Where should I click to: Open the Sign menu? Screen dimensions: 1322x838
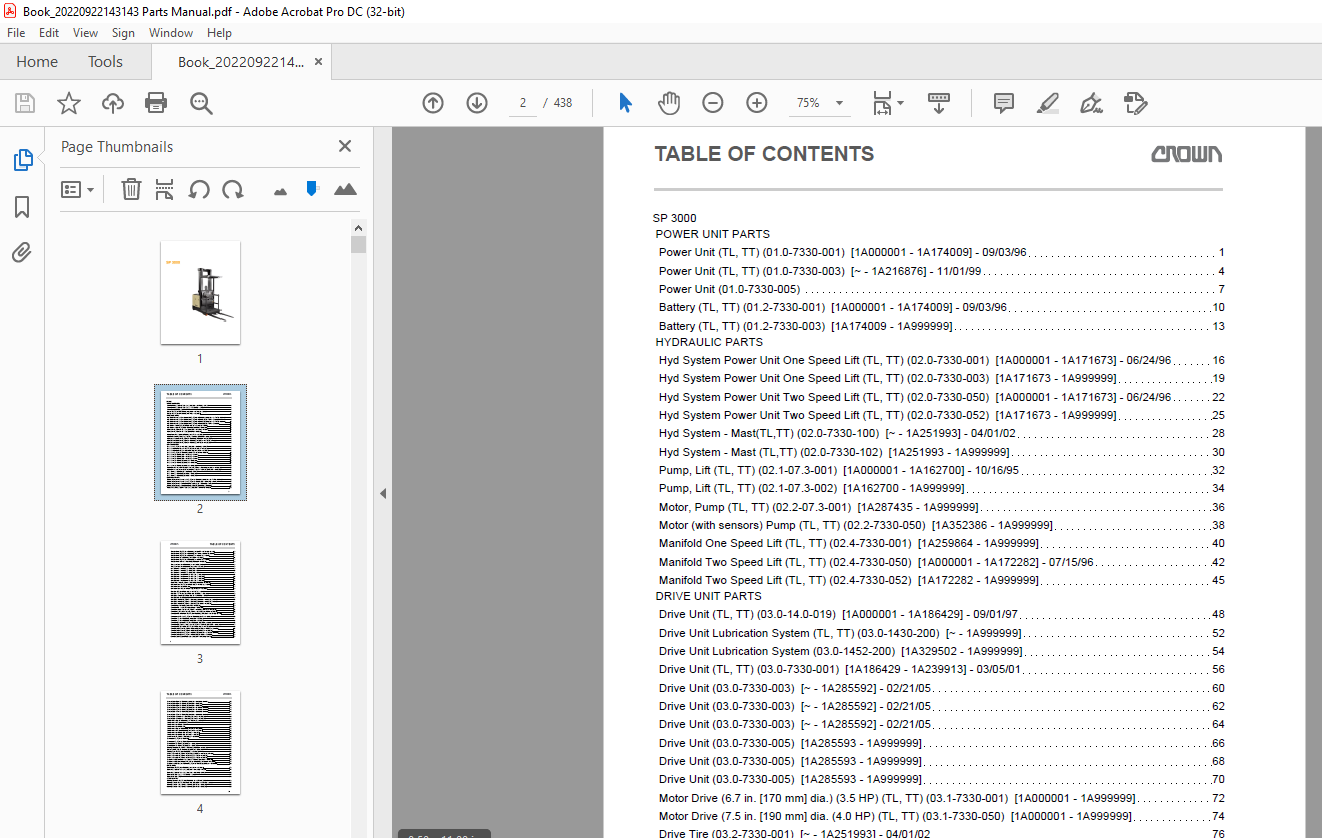point(123,33)
